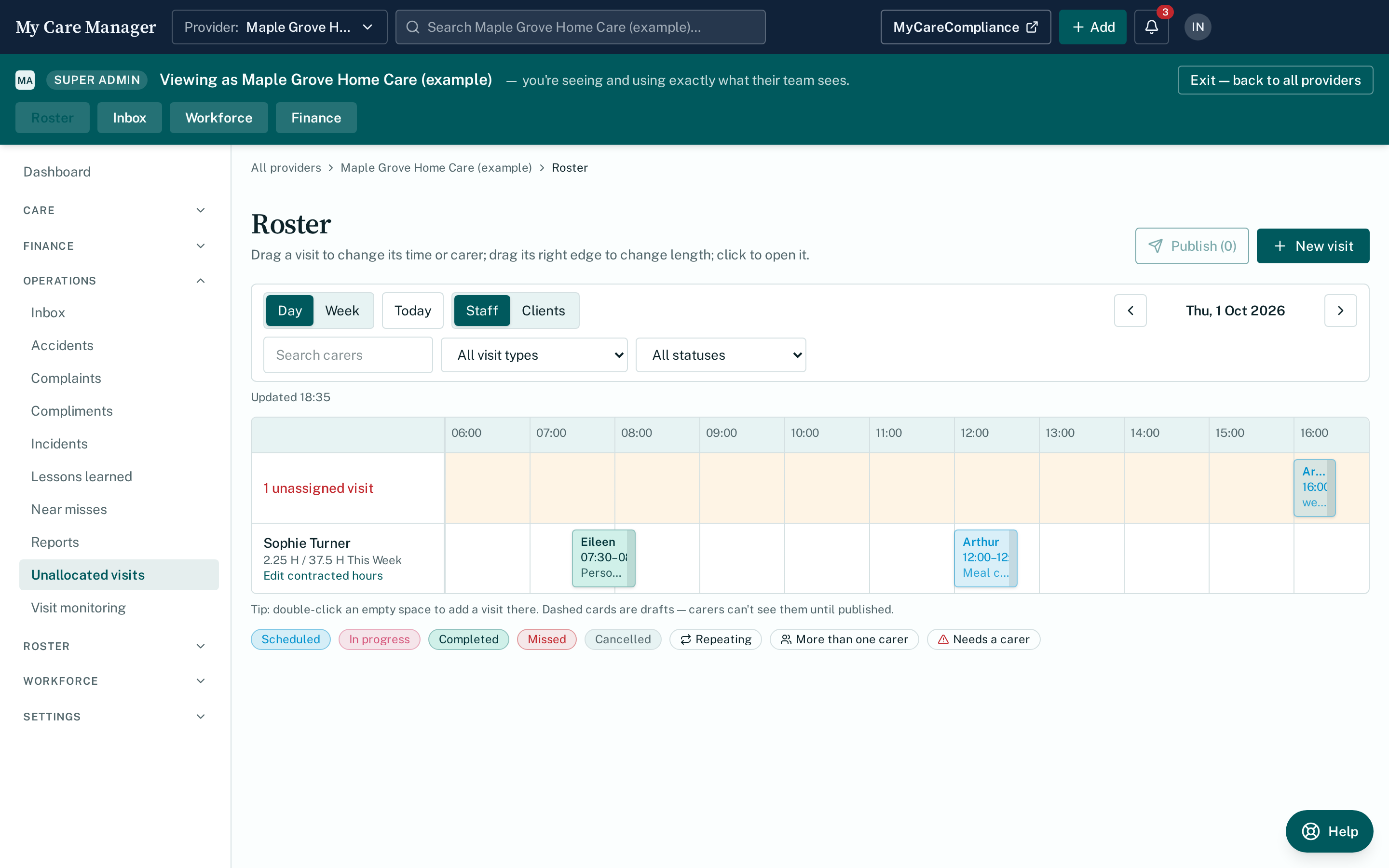Click the Publish (0) button
1389x868 pixels.
click(1192, 246)
